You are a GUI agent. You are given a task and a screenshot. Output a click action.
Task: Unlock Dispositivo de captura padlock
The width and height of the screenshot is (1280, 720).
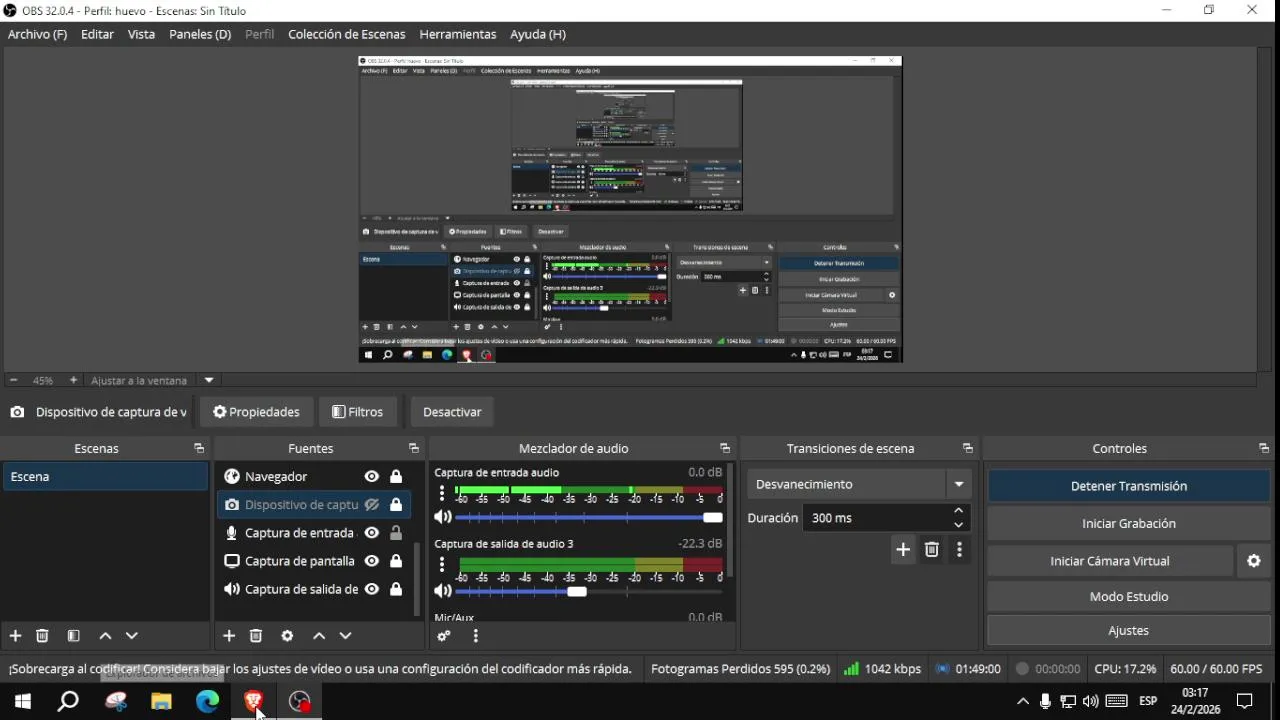pyautogui.click(x=396, y=505)
